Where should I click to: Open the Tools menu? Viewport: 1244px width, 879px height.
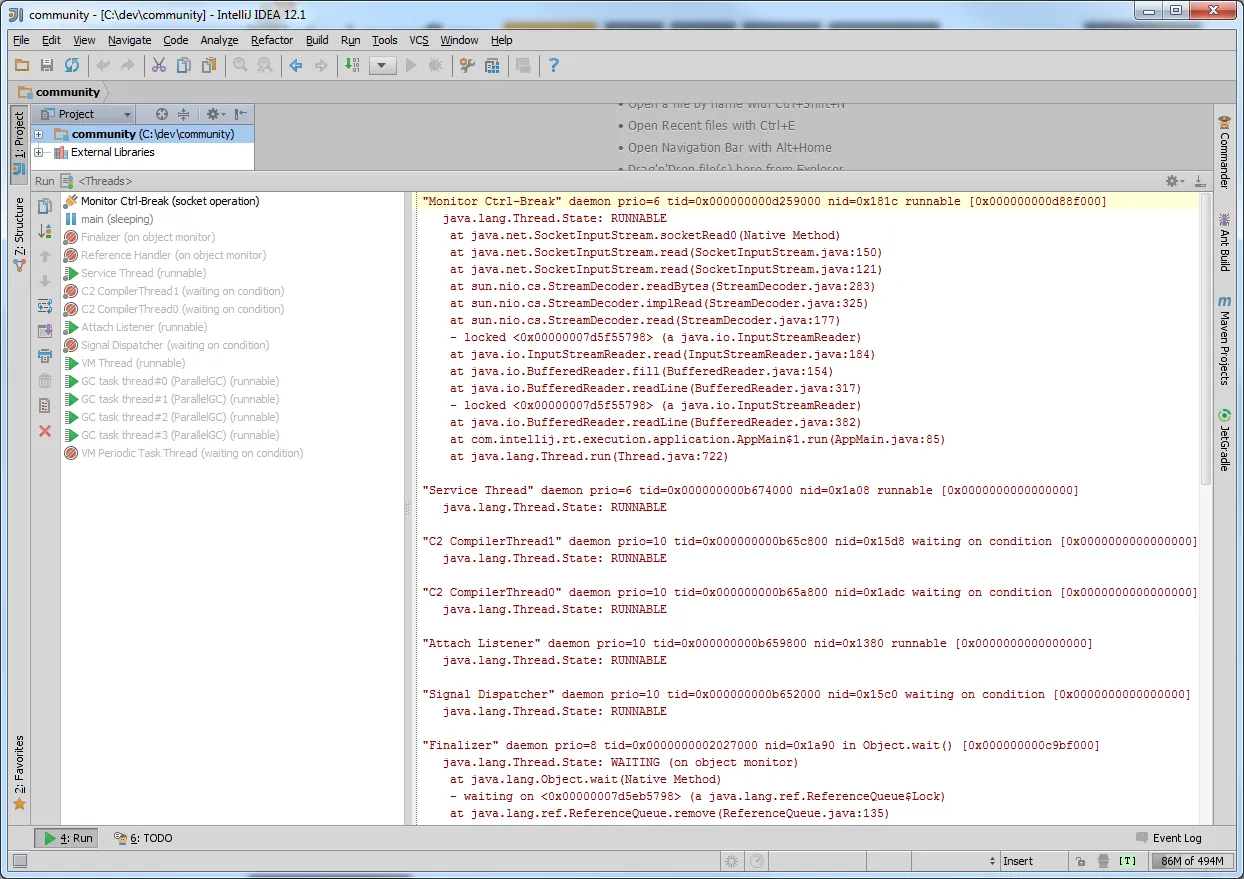(385, 40)
